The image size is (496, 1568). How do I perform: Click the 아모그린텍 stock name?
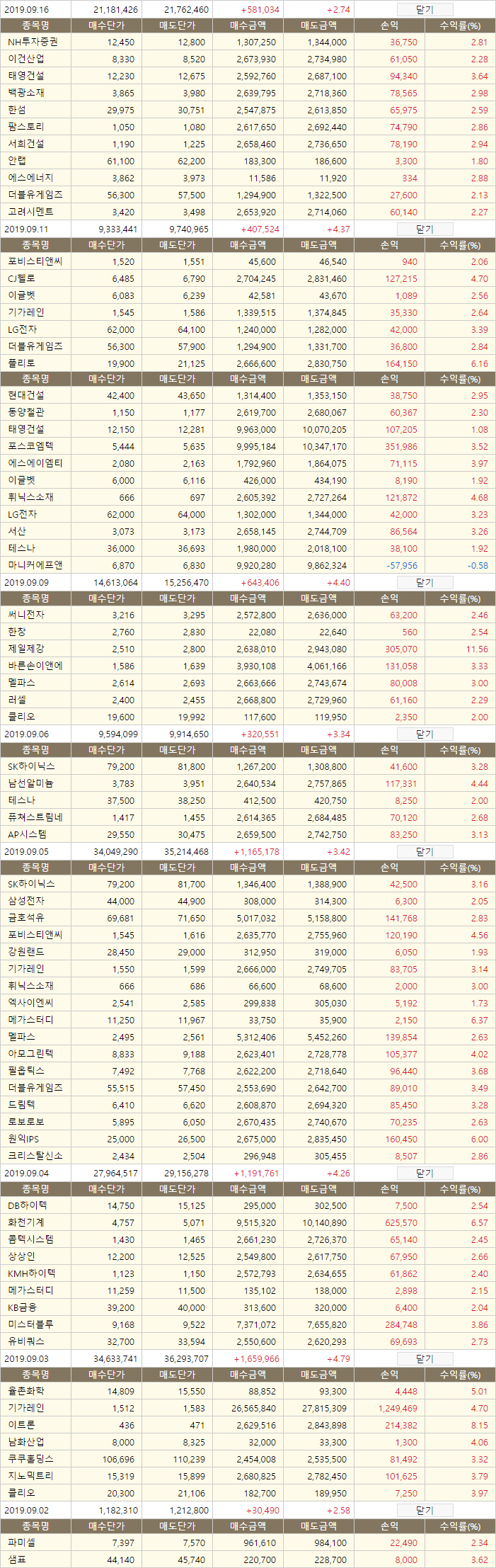click(x=30, y=1054)
